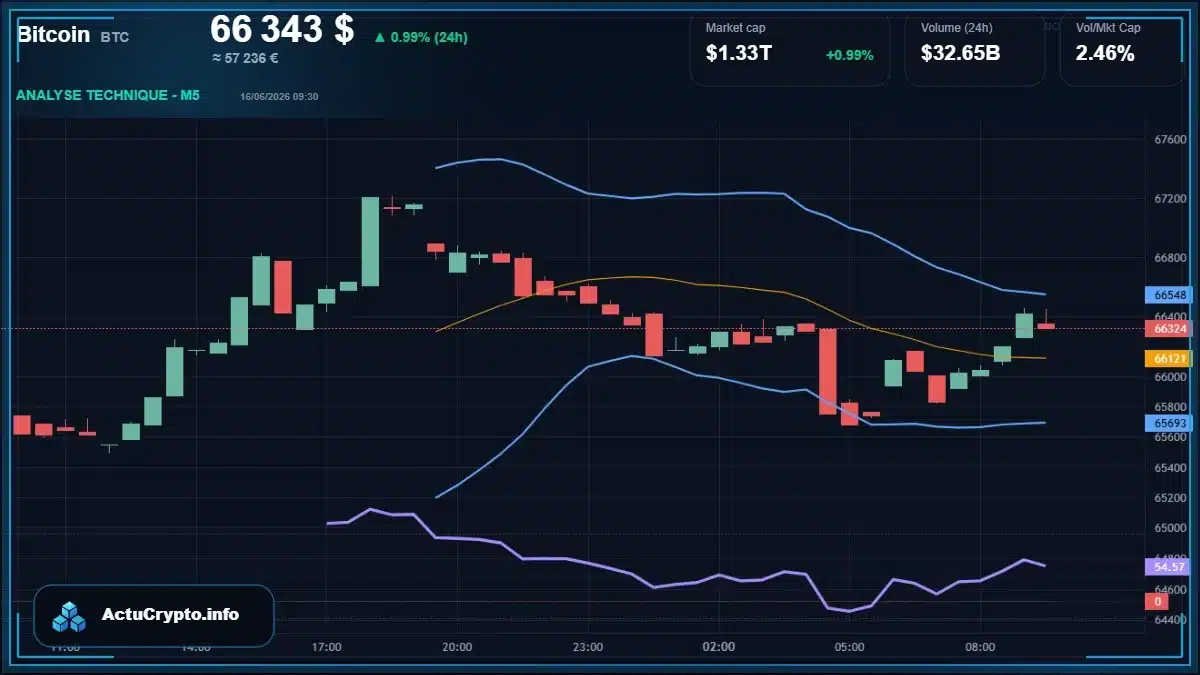
Task: Click the 2.46% Vol/Mkt Cap value
Action: pos(1105,54)
